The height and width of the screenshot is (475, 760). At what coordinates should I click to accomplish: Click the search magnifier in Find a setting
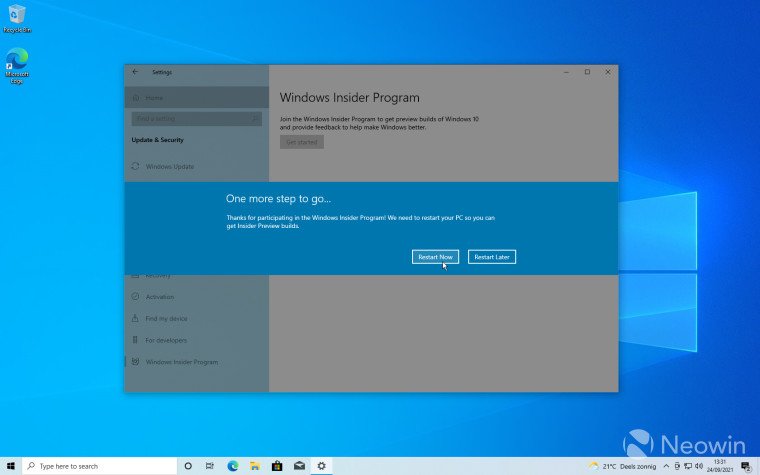(255, 119)
